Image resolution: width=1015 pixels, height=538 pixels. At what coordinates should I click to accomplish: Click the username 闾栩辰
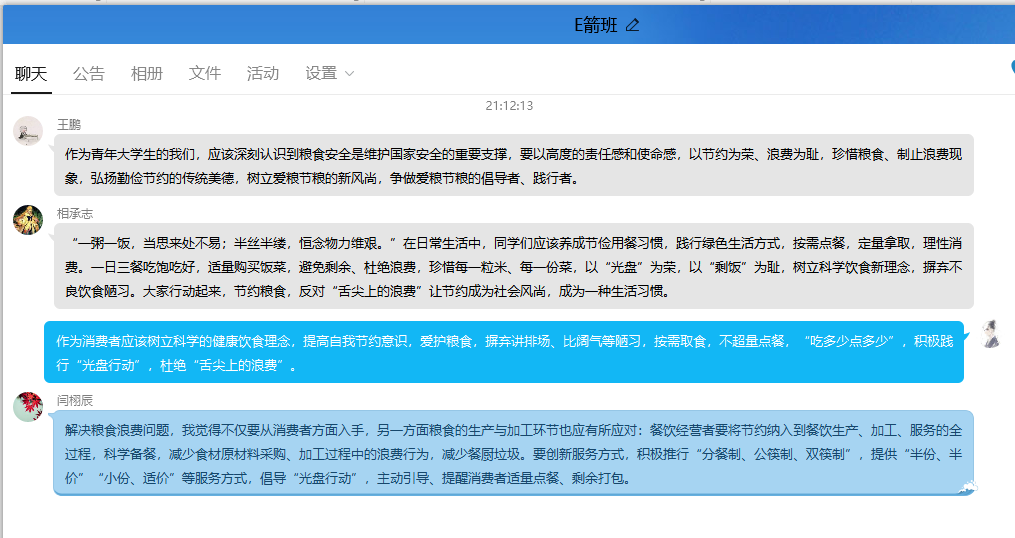click(x=75, y=400)
